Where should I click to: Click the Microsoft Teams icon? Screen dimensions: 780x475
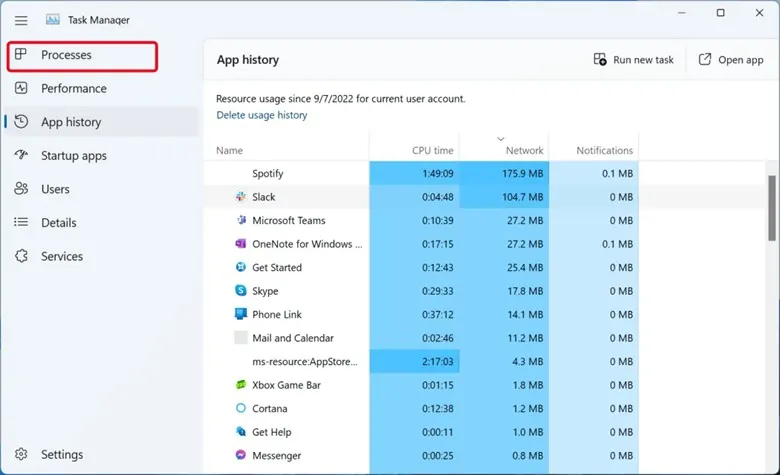coord(241,220)
